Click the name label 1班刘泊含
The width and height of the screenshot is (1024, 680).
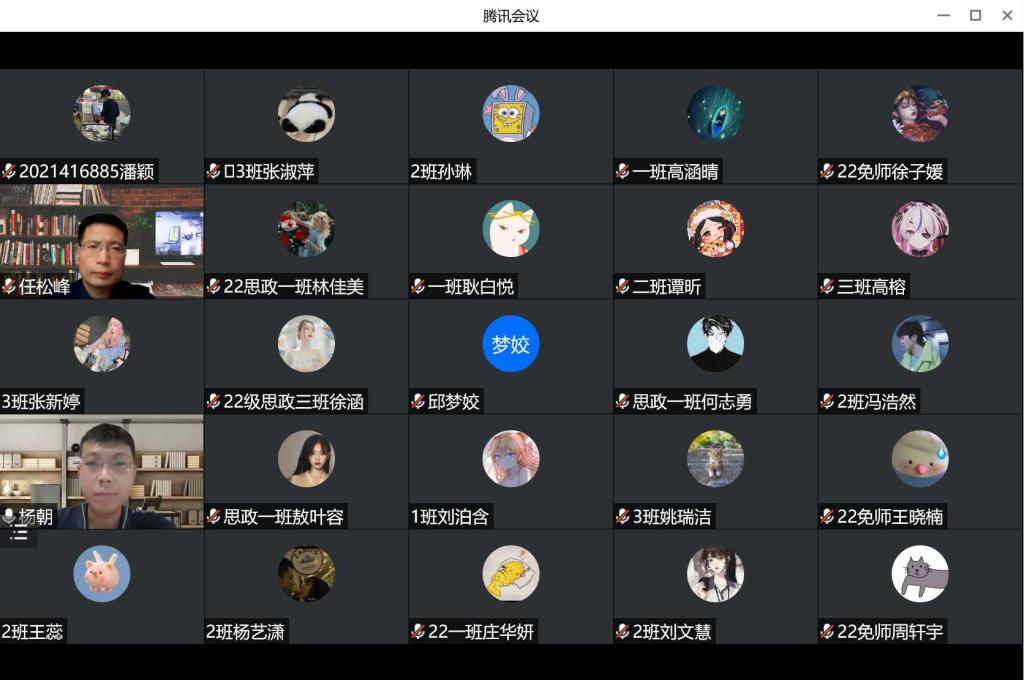[449, 517]
